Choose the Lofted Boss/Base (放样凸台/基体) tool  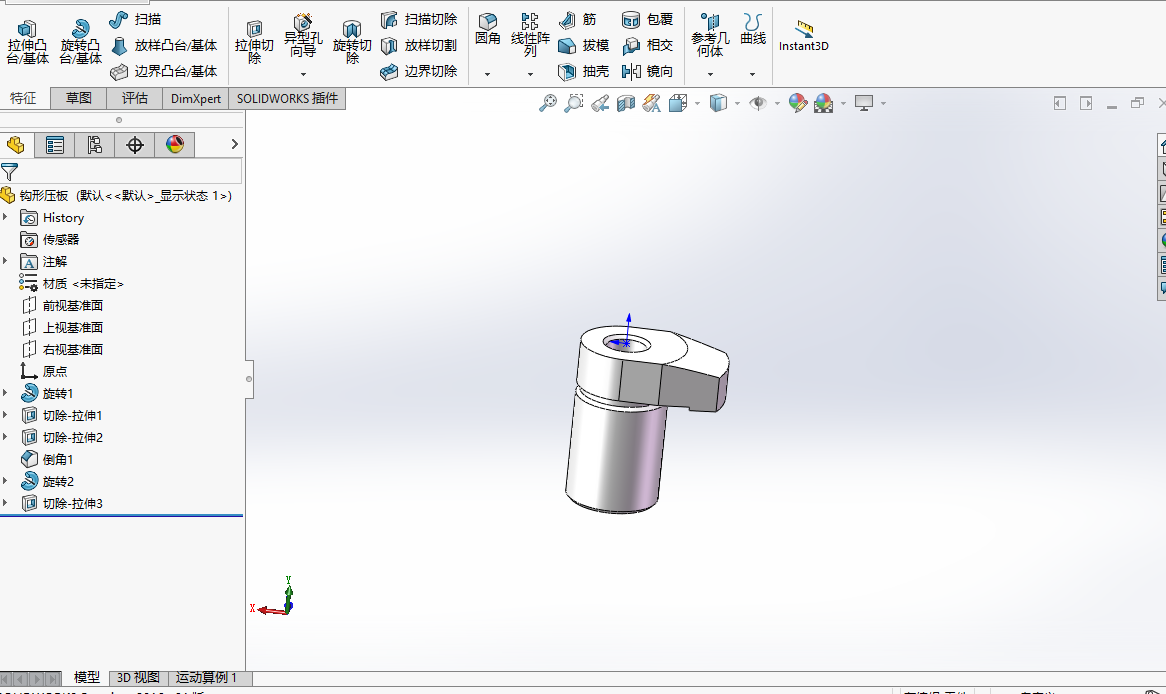(x=164, y=45)
